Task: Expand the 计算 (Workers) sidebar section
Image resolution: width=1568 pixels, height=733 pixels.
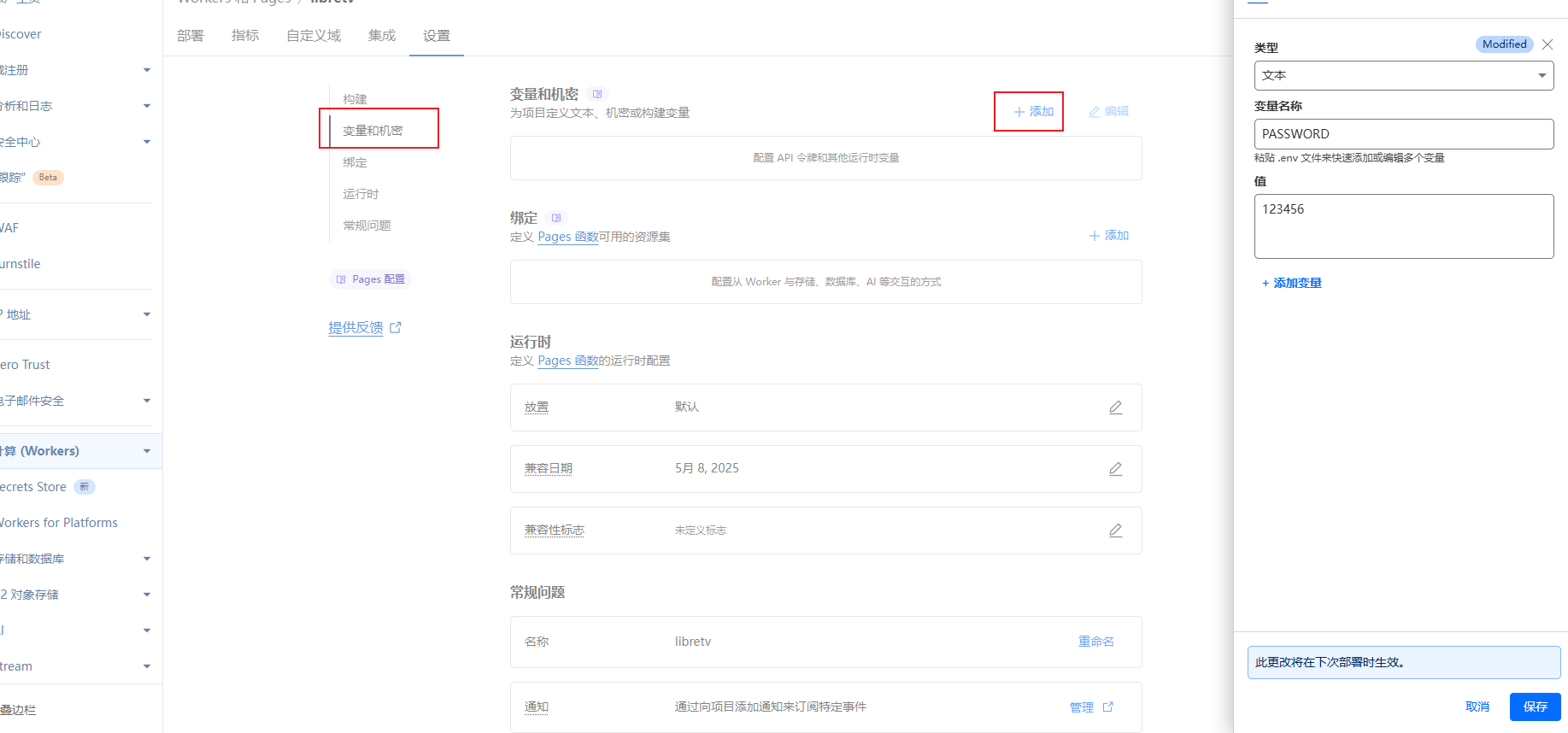Action: click(147, 451)
